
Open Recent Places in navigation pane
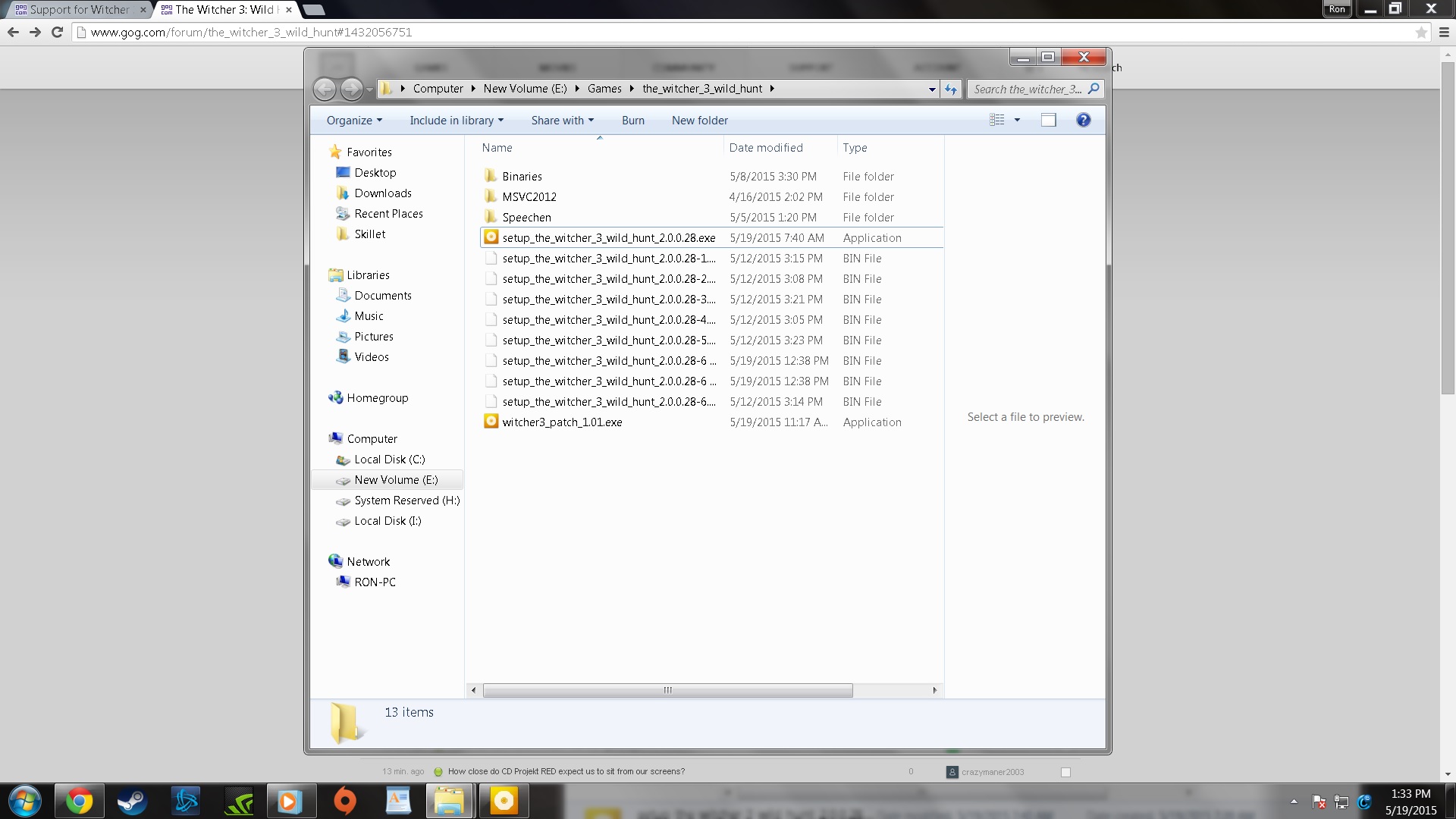(388, 214)
